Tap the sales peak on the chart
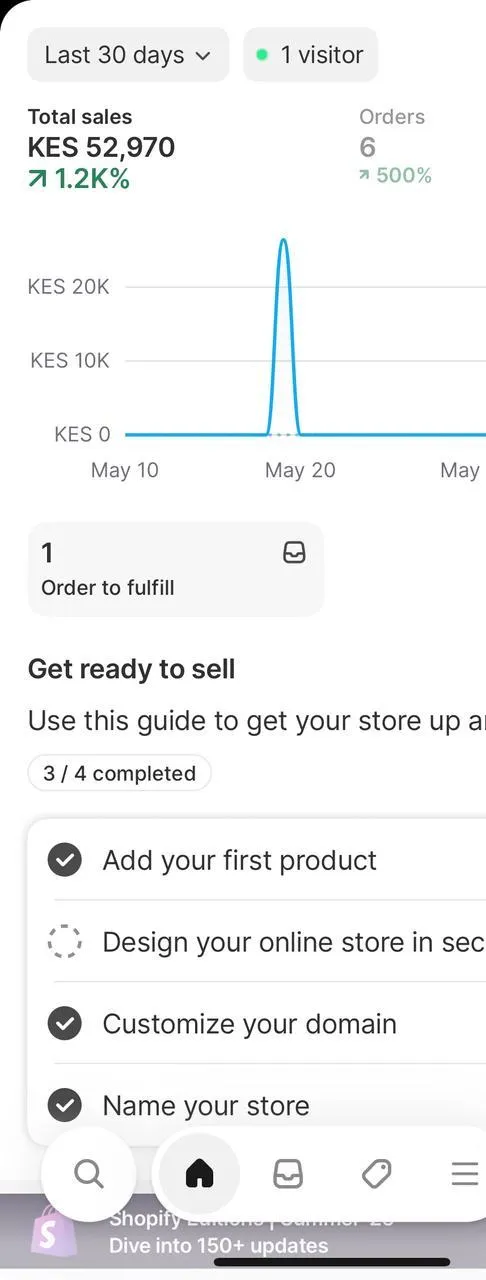Image resolution: width=486 pixels, height=1280 pixels. pos(284,242)
